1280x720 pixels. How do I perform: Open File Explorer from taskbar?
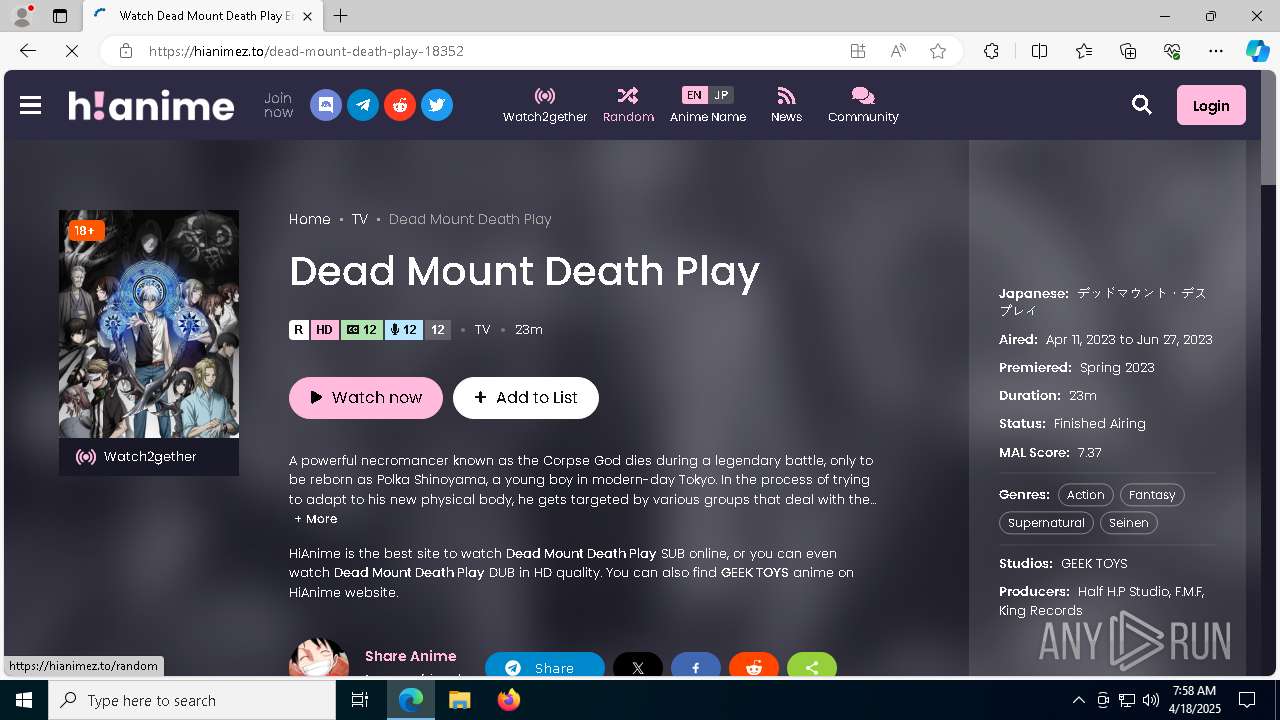point(460,700)
